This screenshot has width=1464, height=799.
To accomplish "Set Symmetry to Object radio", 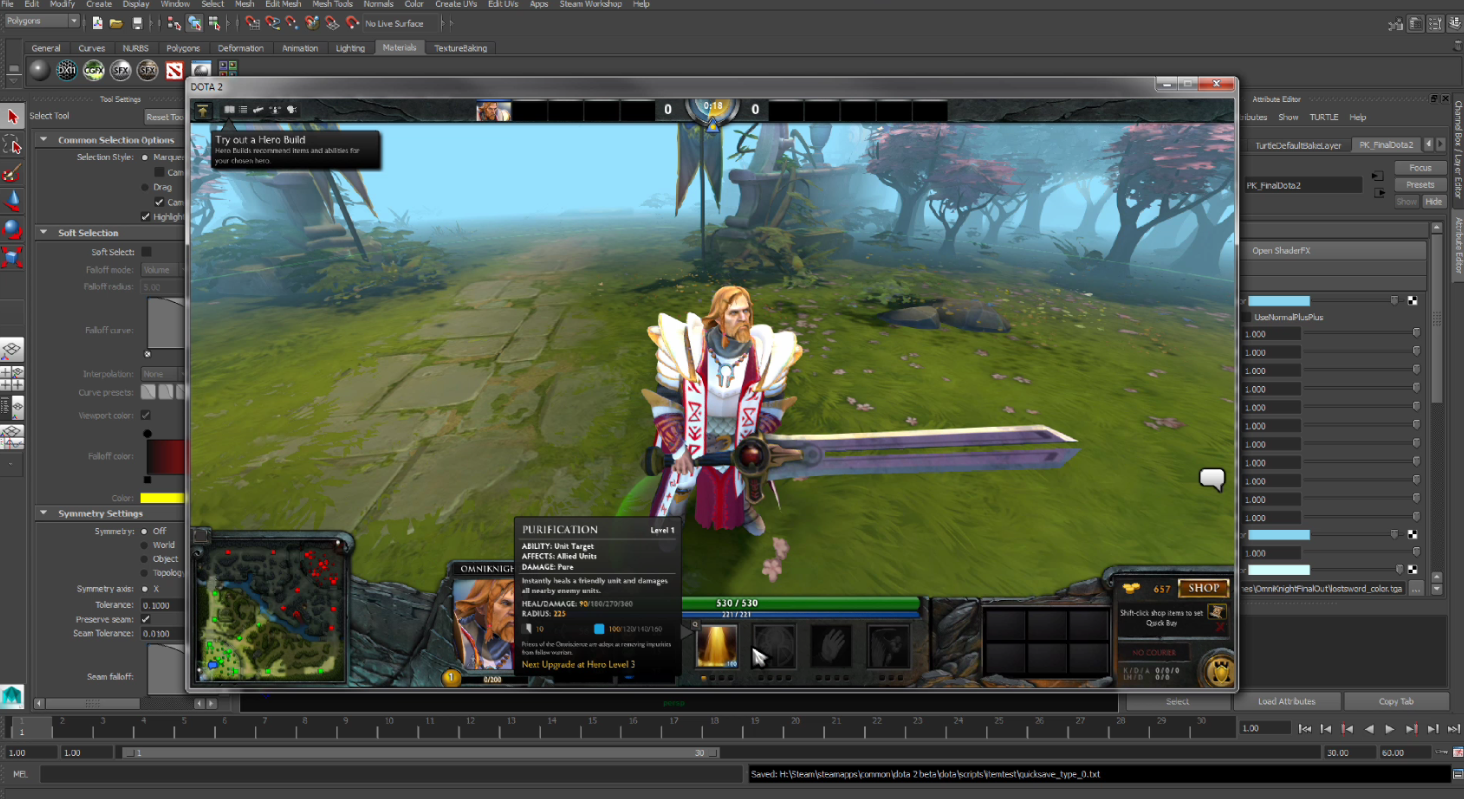I will (x=145, y=559).
